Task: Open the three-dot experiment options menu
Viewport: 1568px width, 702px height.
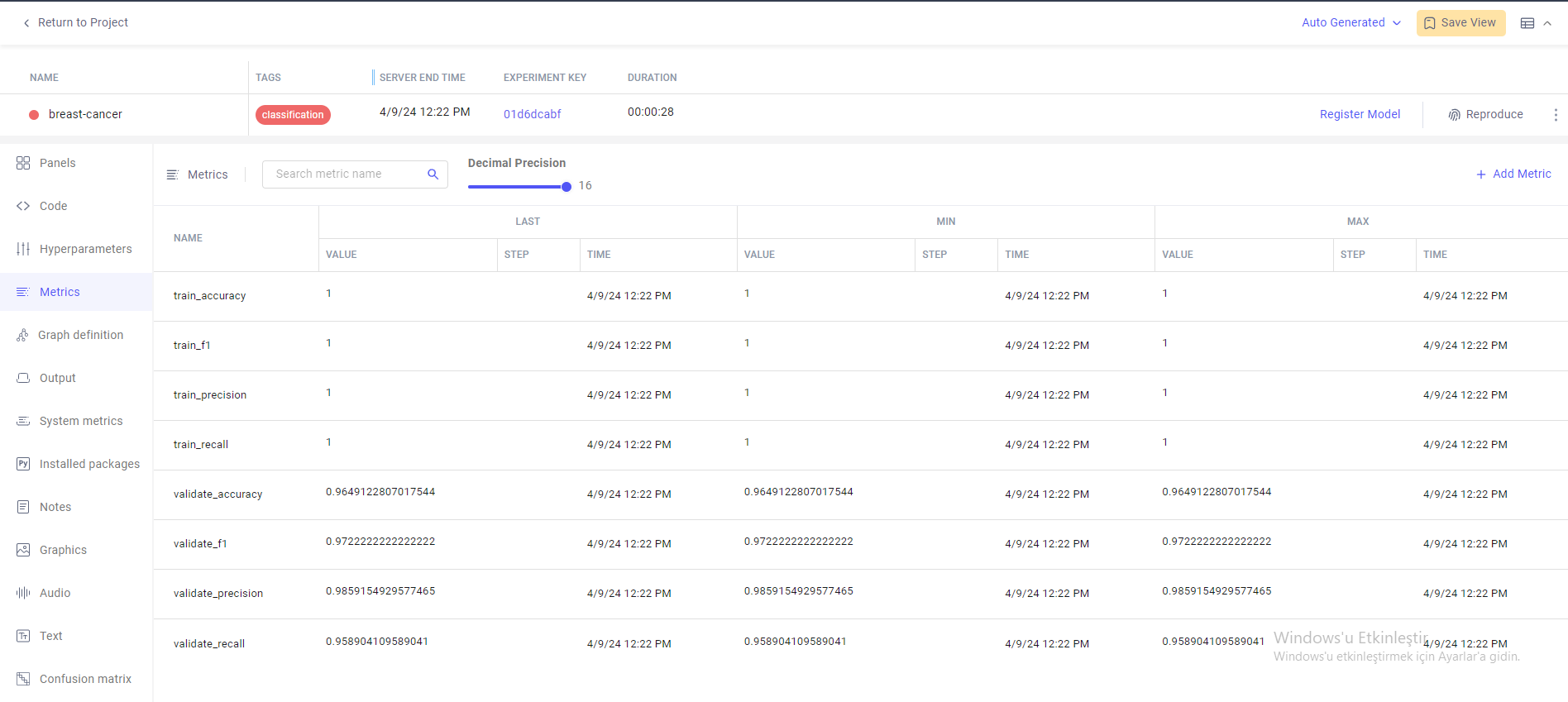Action: pos(1556,115)
